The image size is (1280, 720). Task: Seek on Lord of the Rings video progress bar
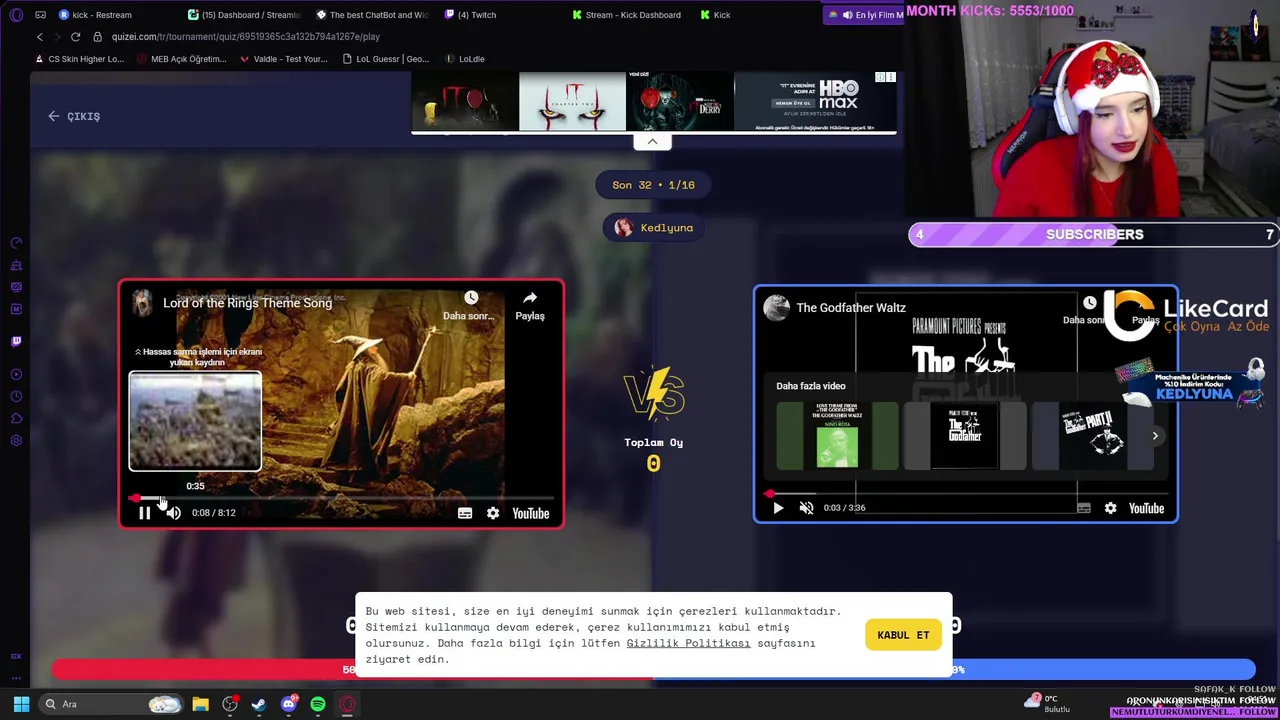[342, 497]
